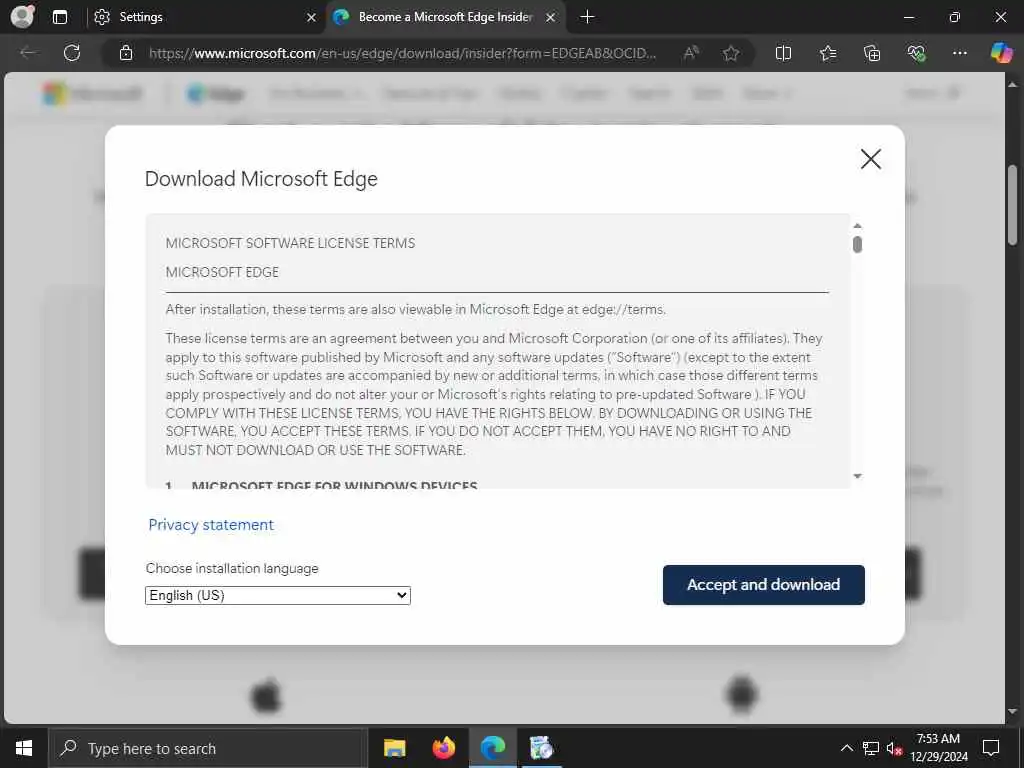Image resolution: width=1024 pixels, height=768 pixels.
Task: Click license terms scrollbar up arrow
Action: (857, 225)
